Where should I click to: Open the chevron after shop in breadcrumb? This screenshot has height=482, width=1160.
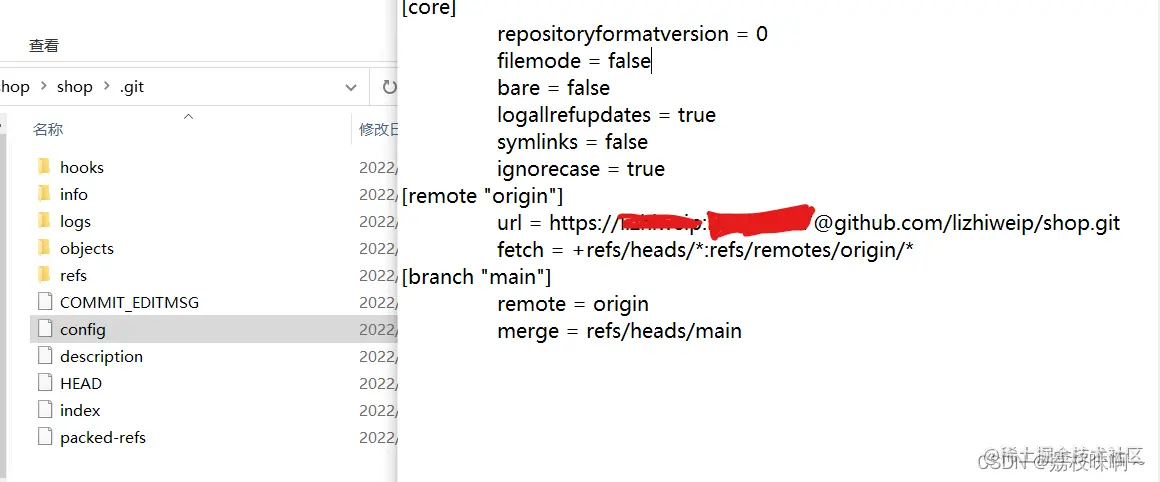[x=106, y=87]
